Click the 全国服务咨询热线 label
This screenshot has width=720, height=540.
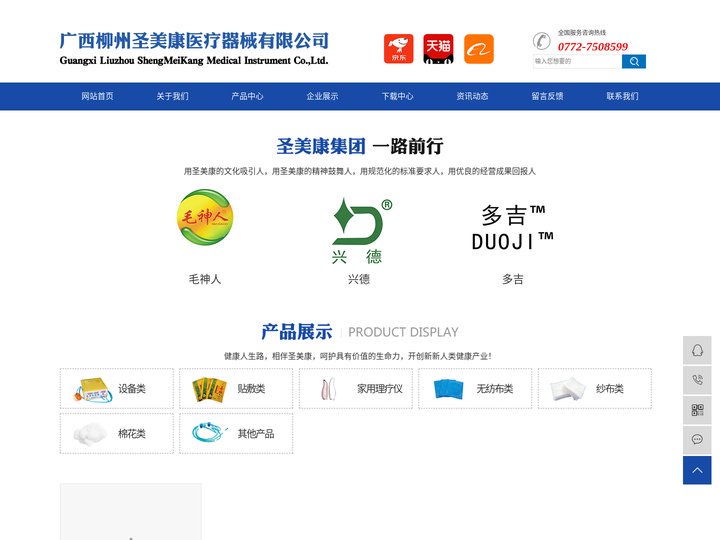click(x=582, y=33)
